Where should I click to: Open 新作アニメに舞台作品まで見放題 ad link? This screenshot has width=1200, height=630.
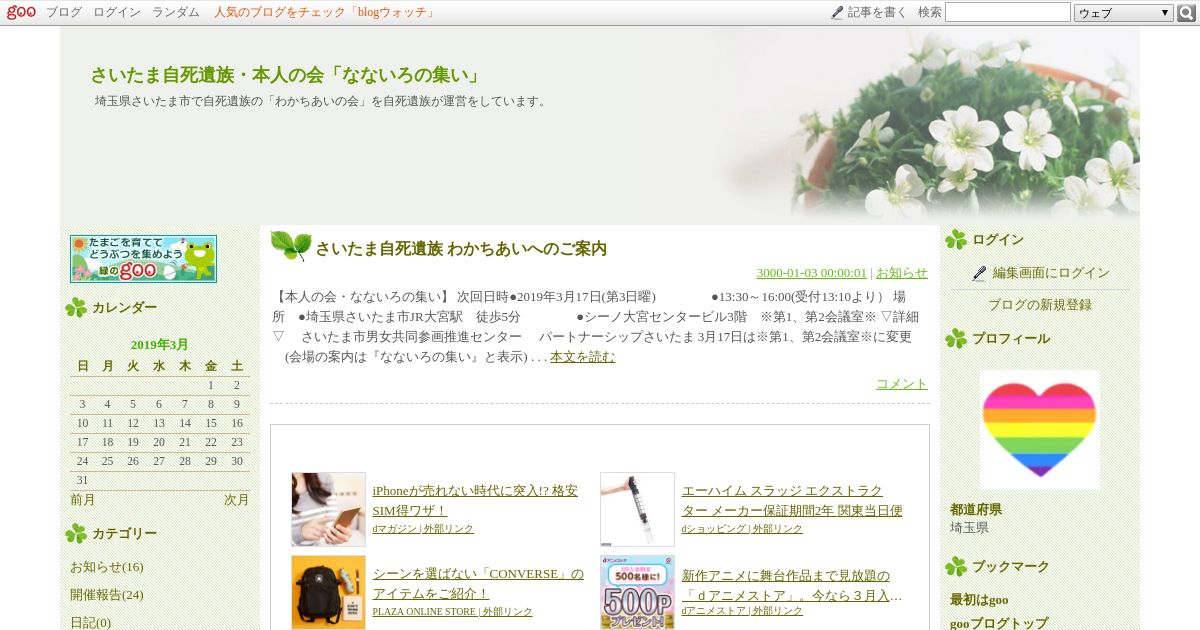[x=792, y=585]
